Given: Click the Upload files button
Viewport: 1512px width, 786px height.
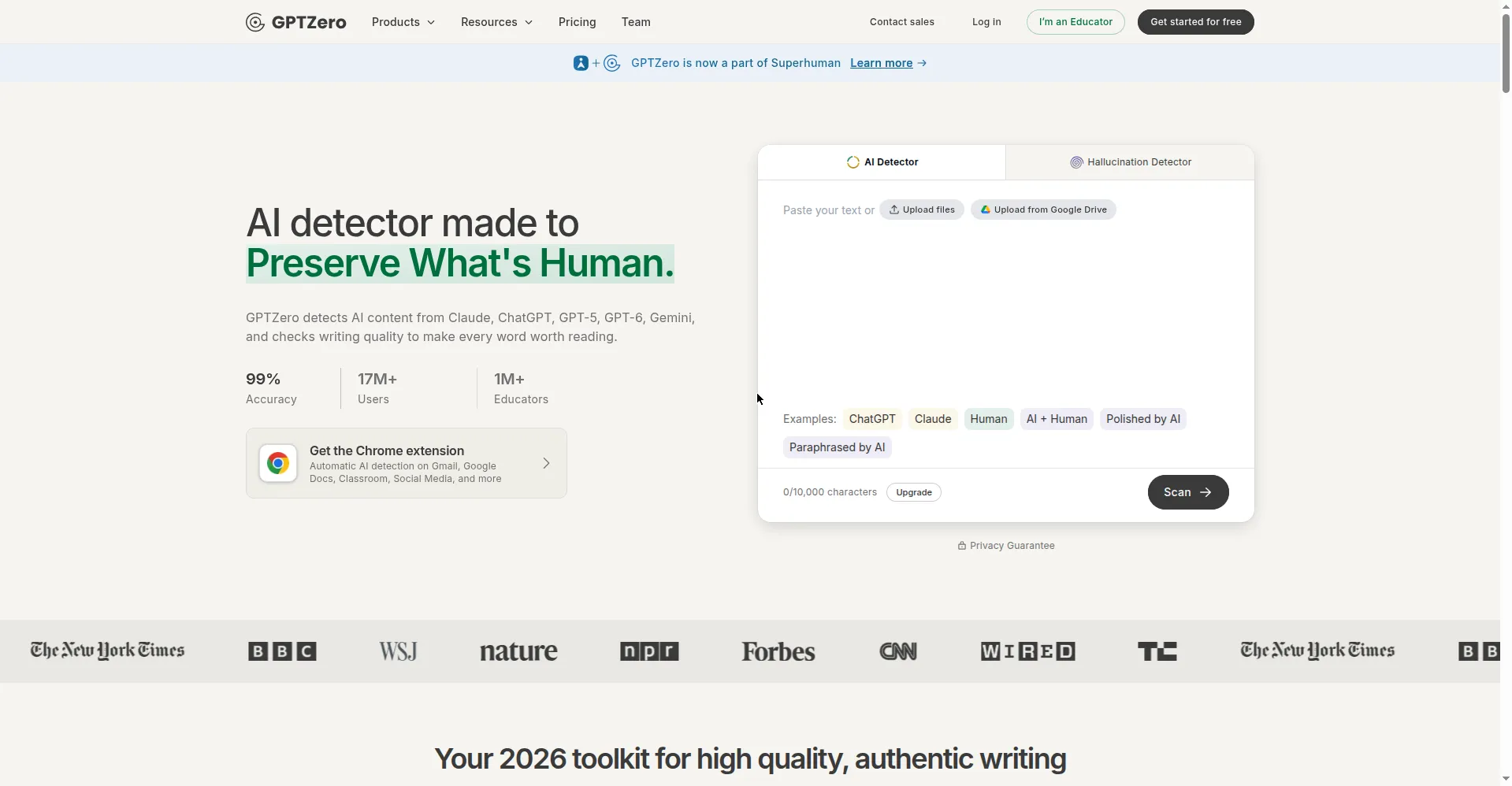Looking at the screenshot, I should pos(922,209).
